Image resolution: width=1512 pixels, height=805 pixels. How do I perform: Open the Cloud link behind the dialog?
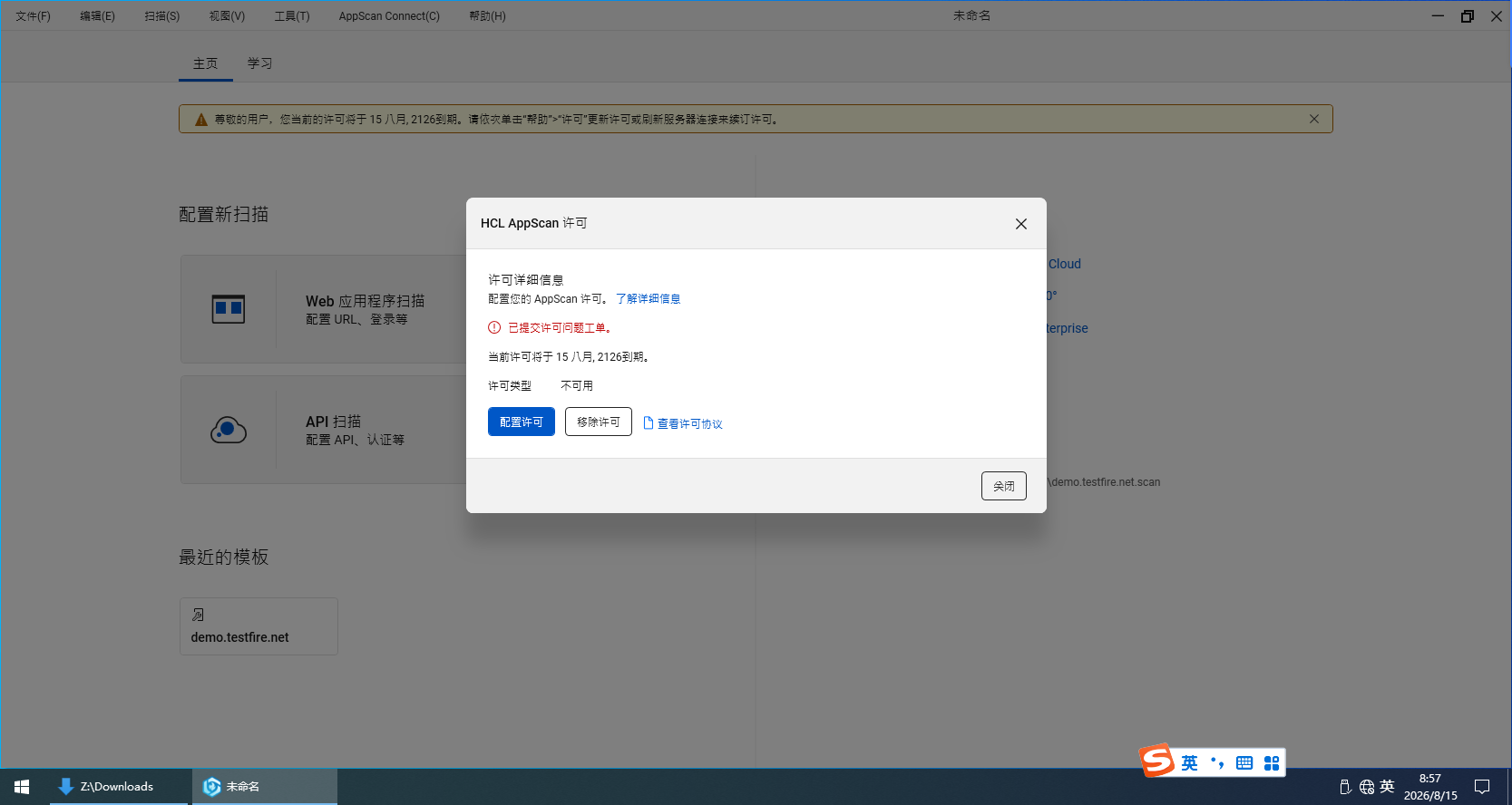[1065, 264]
